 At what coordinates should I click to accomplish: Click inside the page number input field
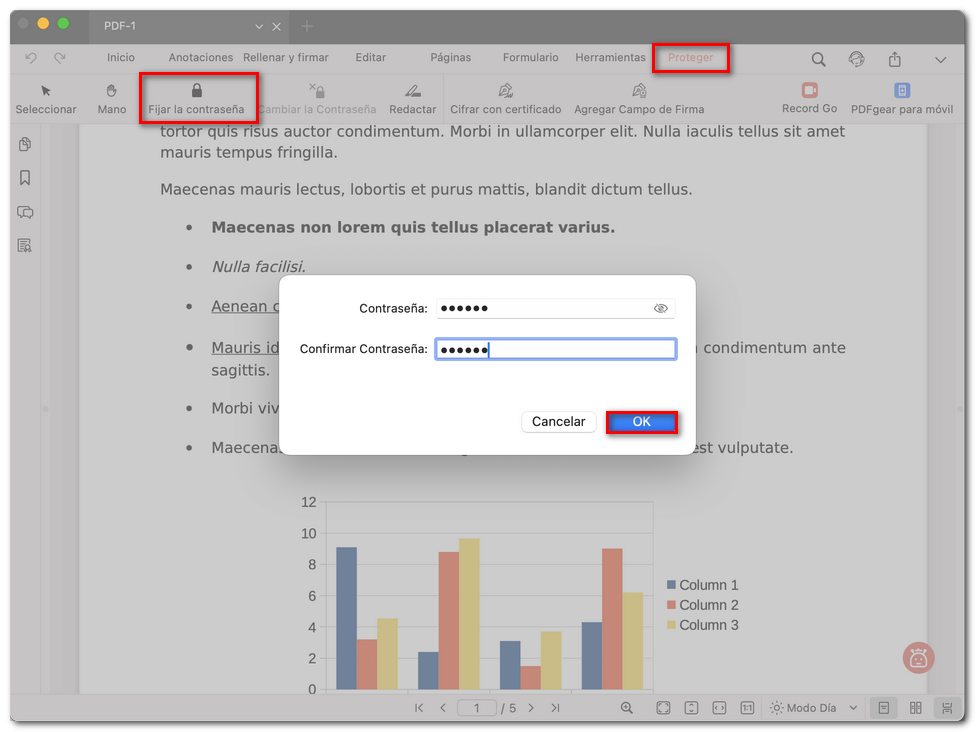click(x=477, y=707)
